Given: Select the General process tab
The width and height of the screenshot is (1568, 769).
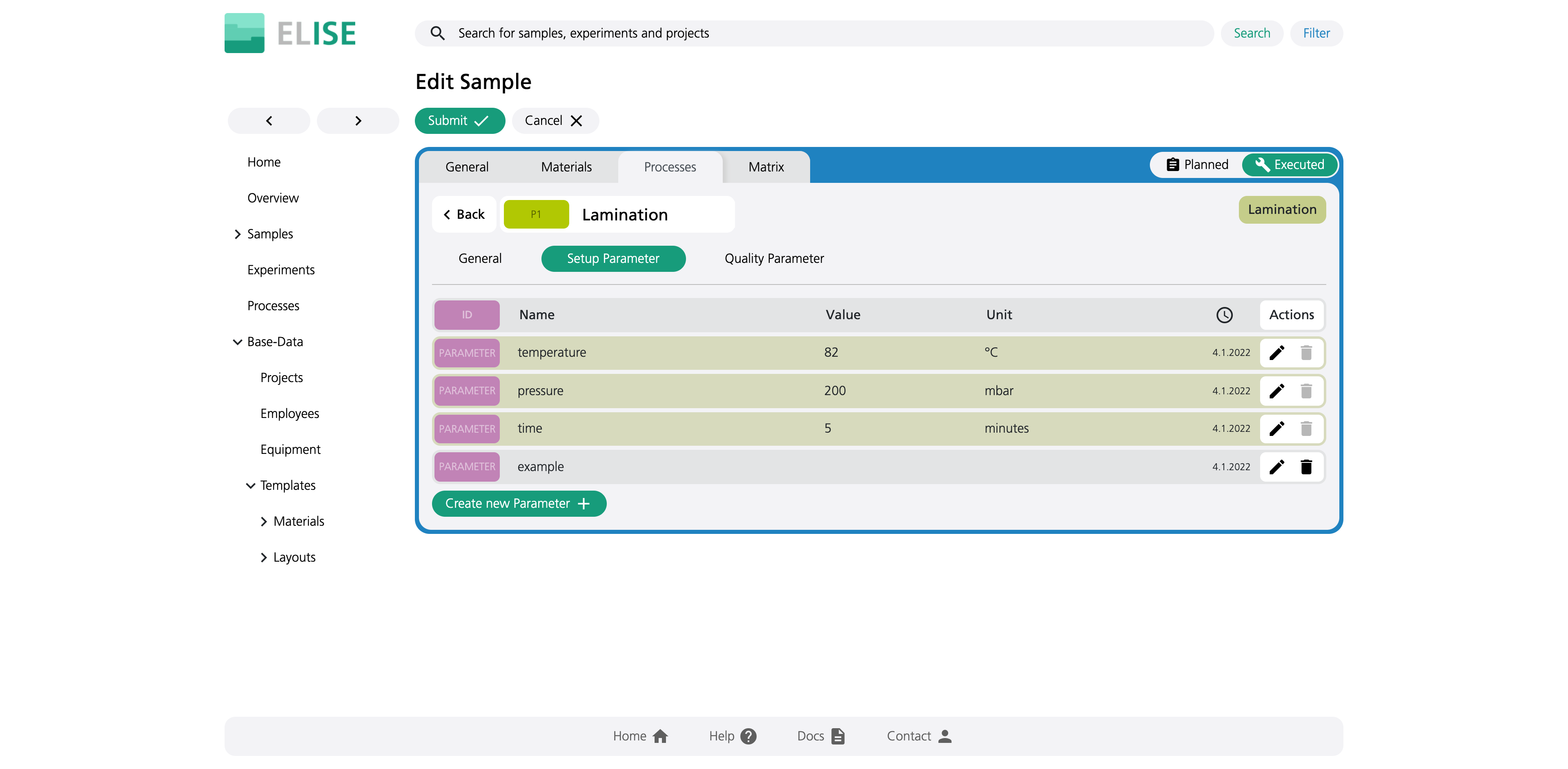Looking at the screenshot, I should [480, 258].
